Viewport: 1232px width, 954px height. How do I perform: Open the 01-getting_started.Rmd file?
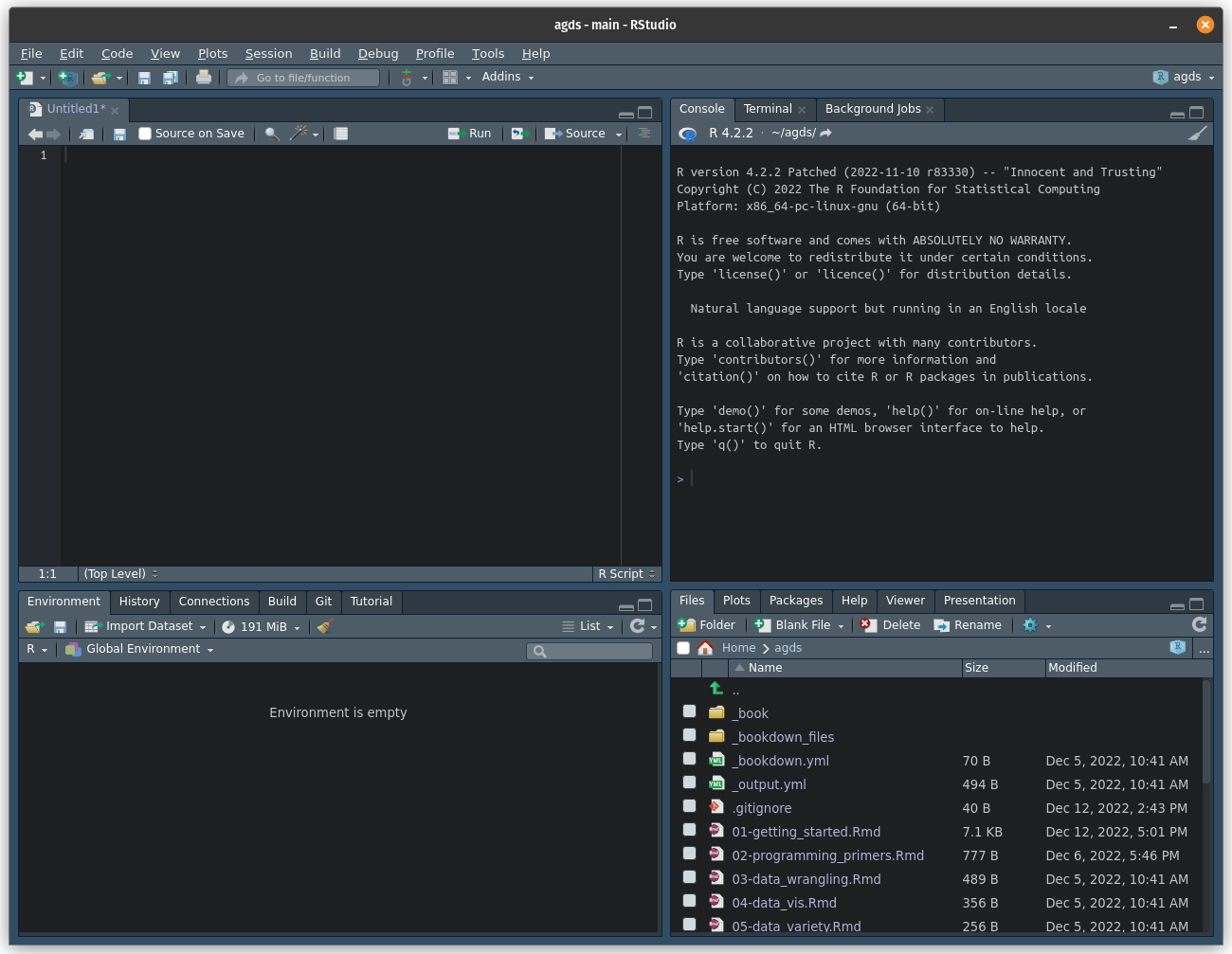[806, 832]
